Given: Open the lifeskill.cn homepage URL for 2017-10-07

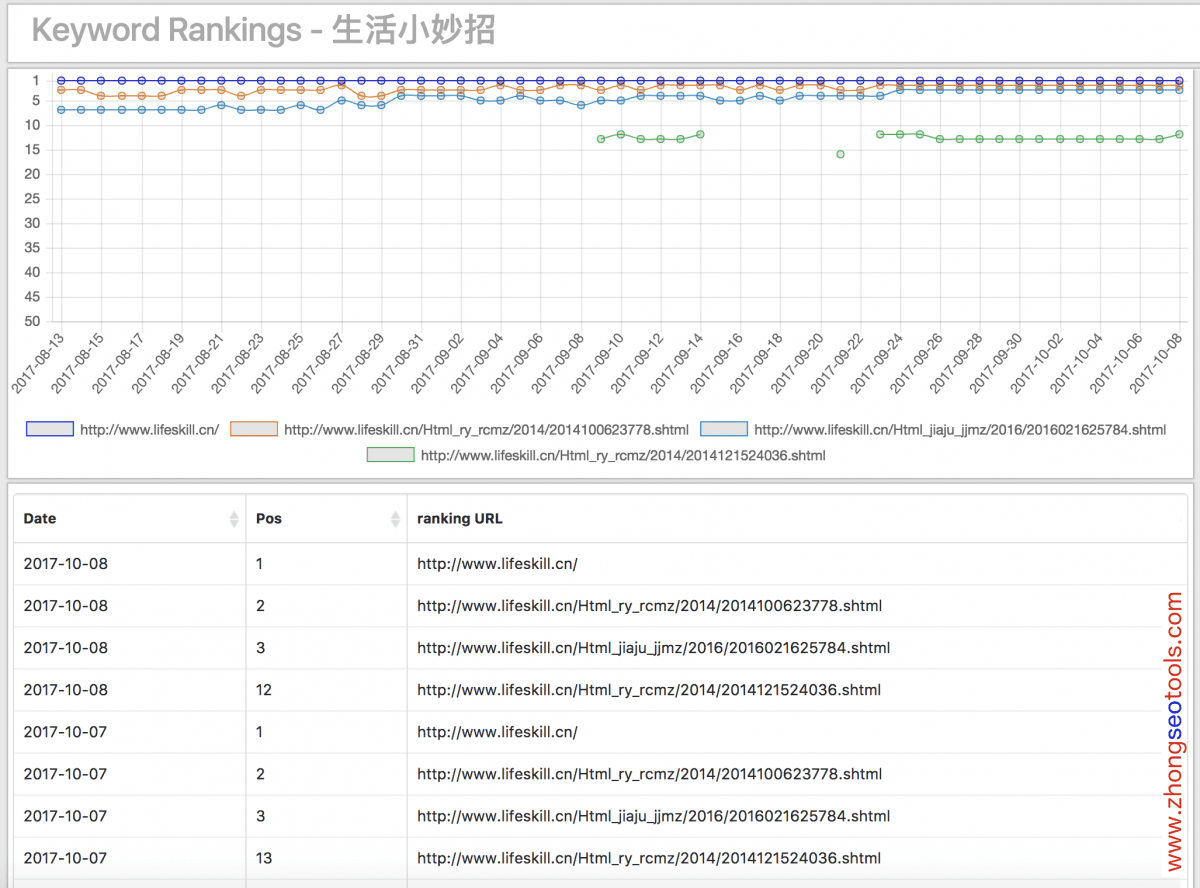Looking at the screenshot, I should click(x=497, y=732).
